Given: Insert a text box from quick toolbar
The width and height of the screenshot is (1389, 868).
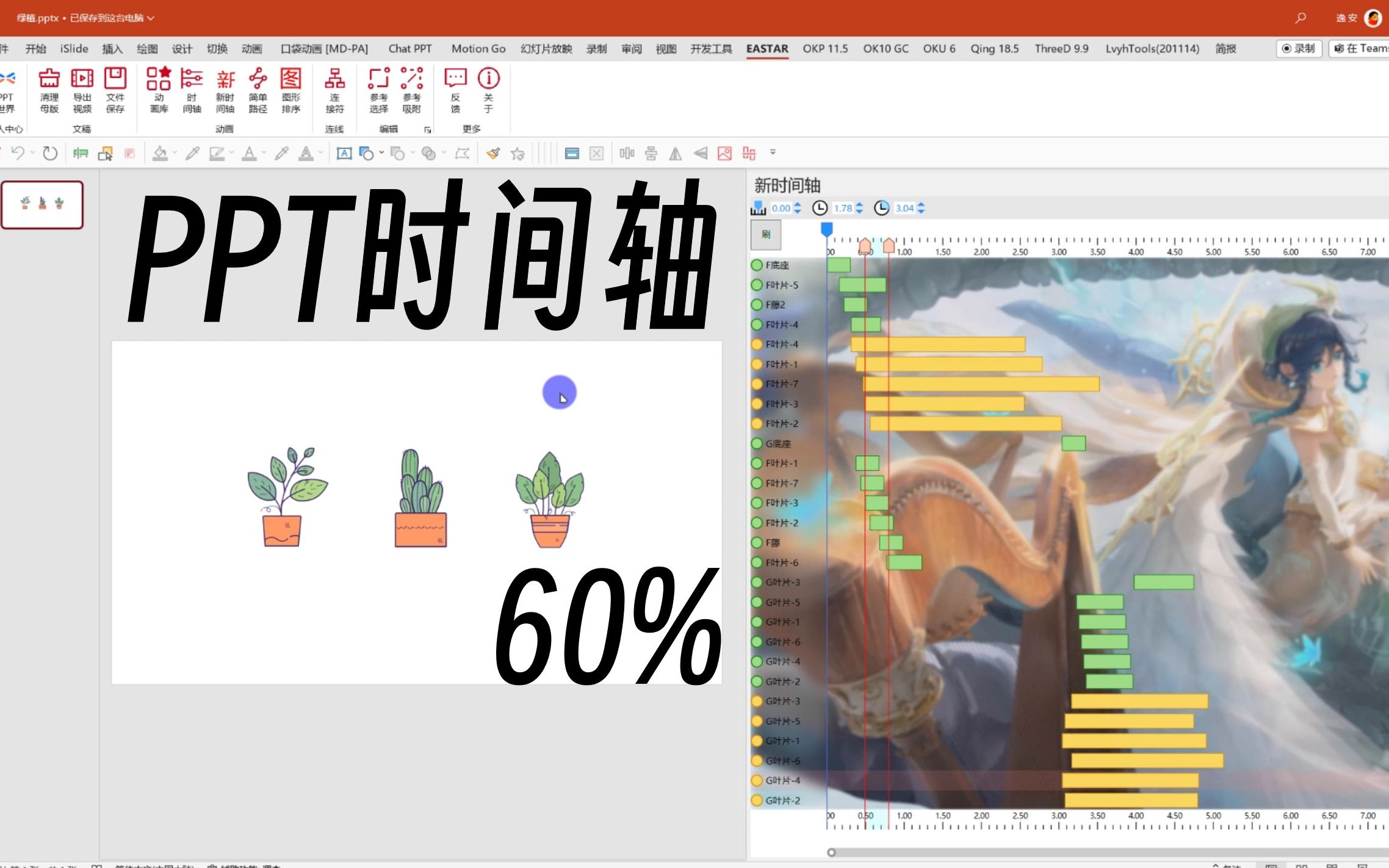Looking at the screenshot, I should point(344,153).
